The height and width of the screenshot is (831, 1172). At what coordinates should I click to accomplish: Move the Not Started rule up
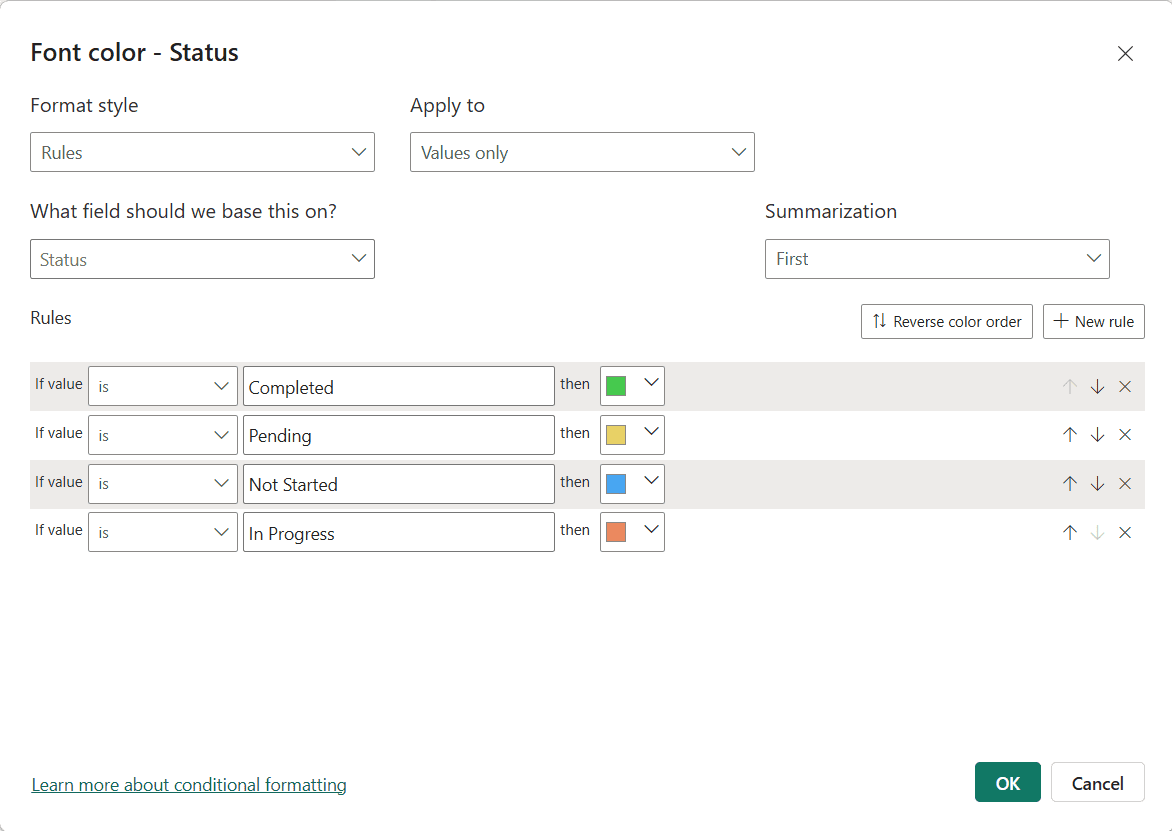click(1070, 484)
